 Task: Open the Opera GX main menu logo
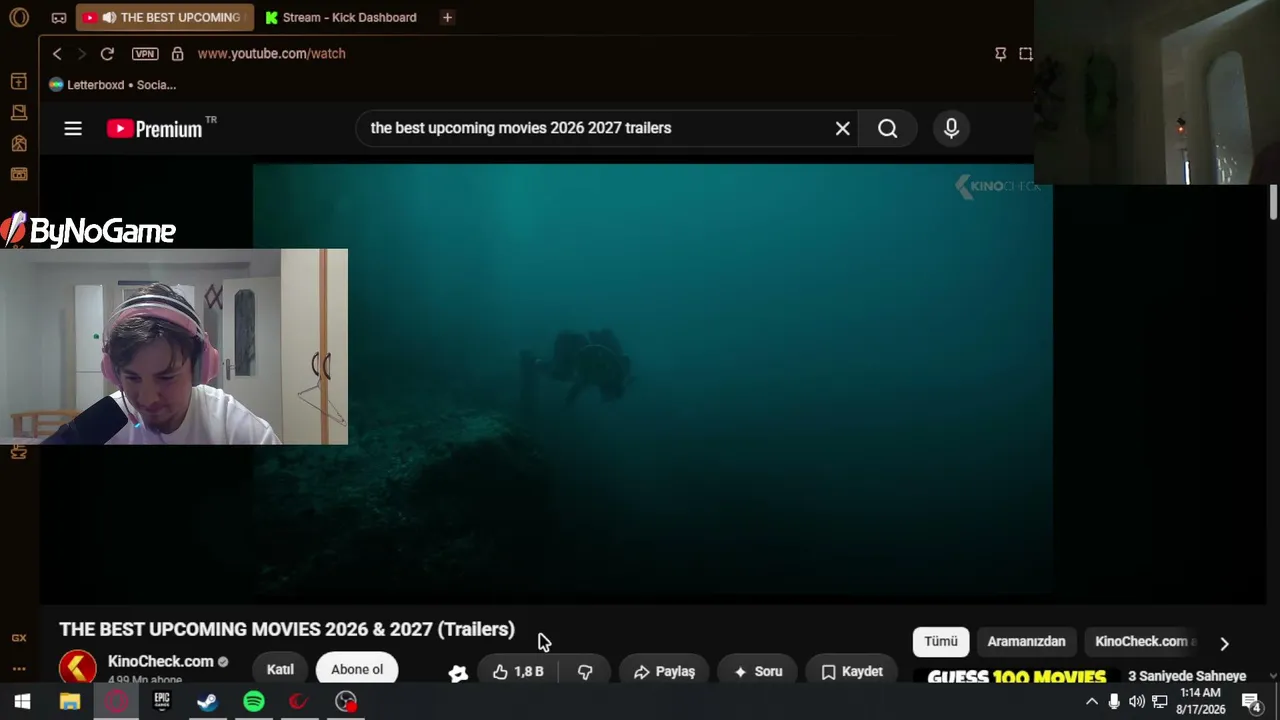tap(19, 17)
